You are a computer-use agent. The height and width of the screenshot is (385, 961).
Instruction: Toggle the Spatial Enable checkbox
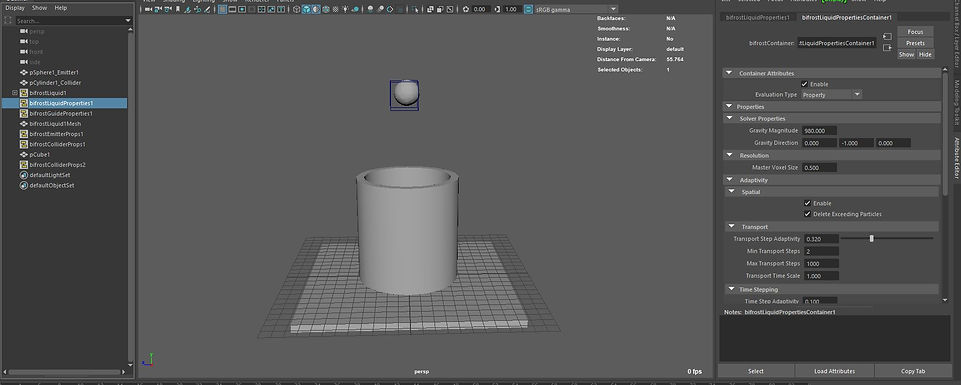click(807, 203)
